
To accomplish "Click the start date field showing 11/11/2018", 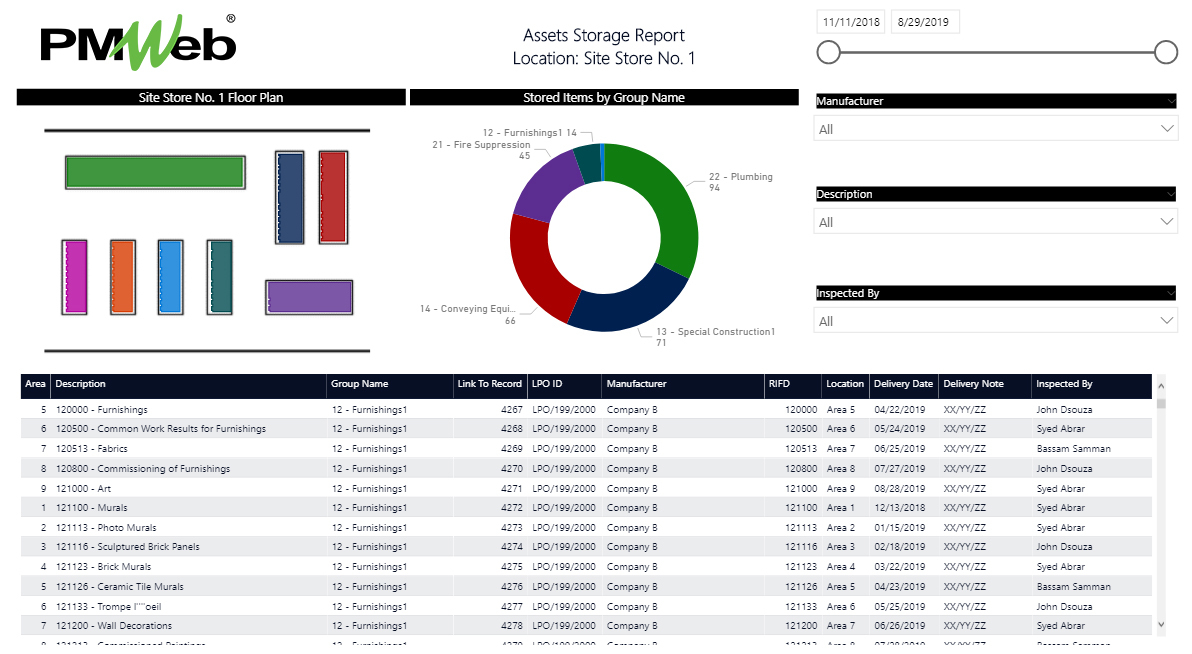I will (x=850, y=20).
